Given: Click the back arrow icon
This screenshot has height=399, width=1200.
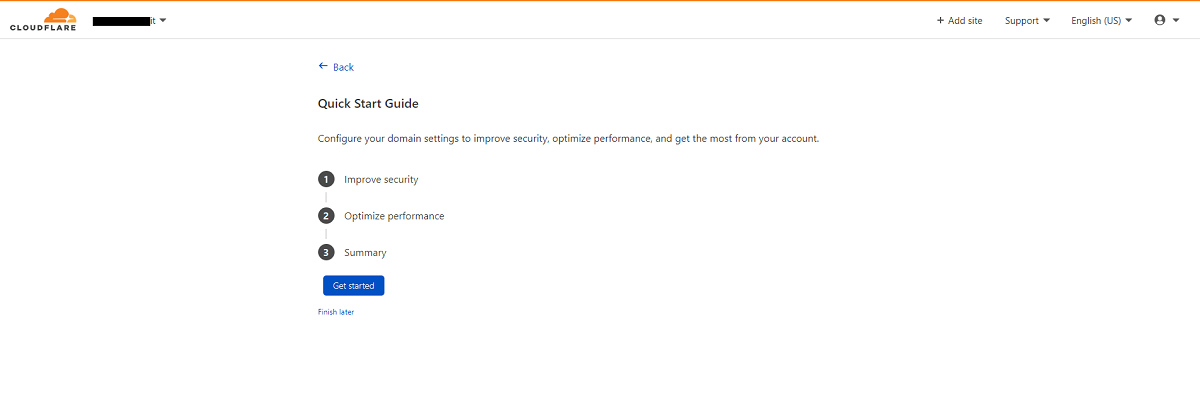Looking at the screenshot, I should (323, 66).
